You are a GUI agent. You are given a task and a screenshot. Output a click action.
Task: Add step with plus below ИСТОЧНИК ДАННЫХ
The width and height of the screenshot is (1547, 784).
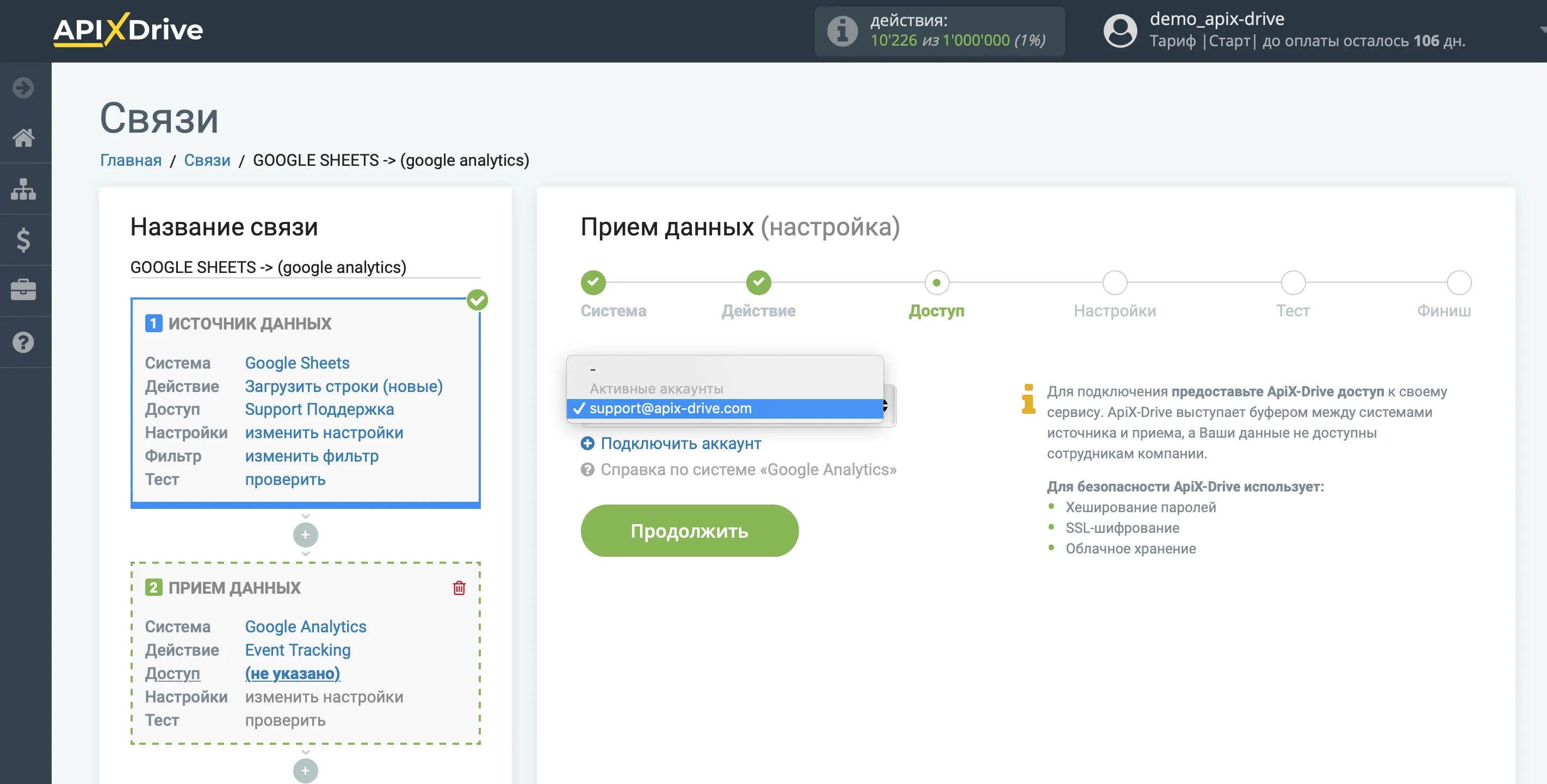click(305, 535)
